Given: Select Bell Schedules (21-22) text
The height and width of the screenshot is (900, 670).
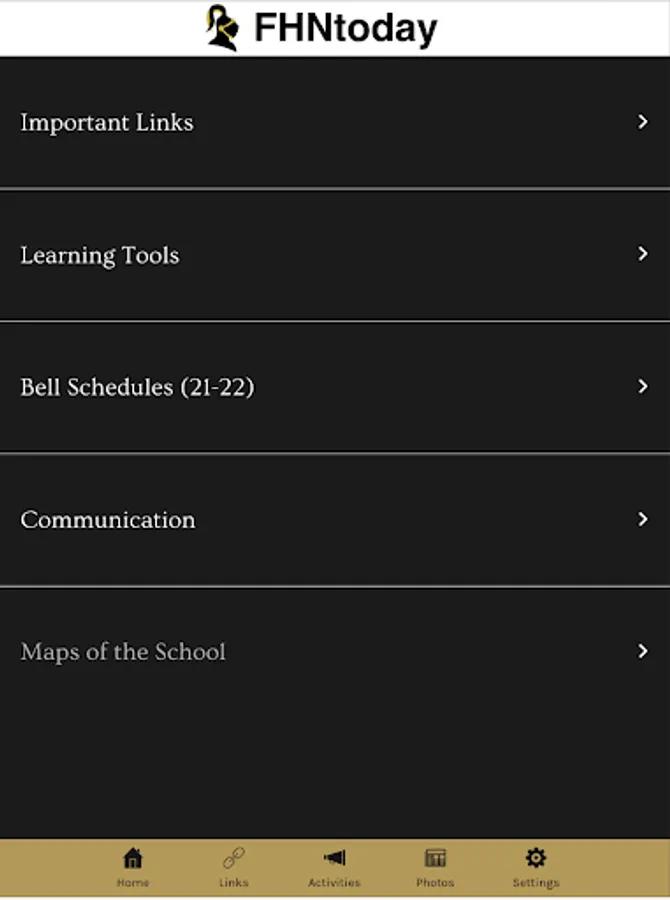Looking at the screenshot, I should coord(137,387).
